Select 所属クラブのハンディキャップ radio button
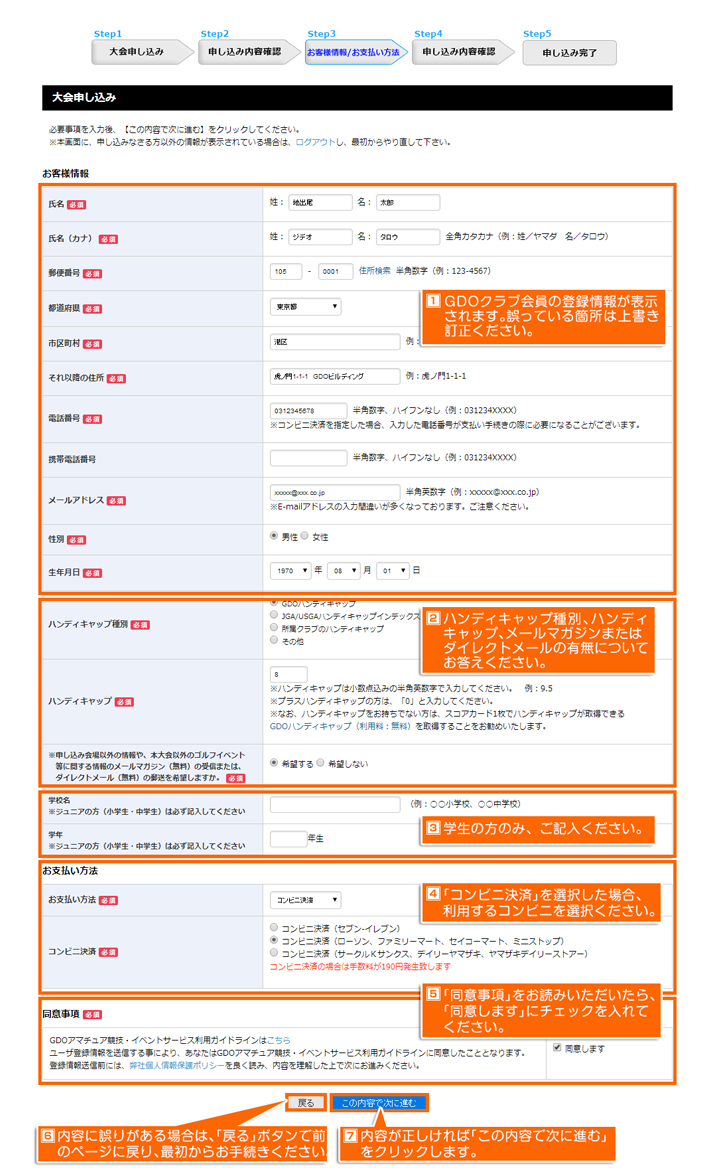The width and height of the screenshot is (702, 1168). click(x=274, y=628)
